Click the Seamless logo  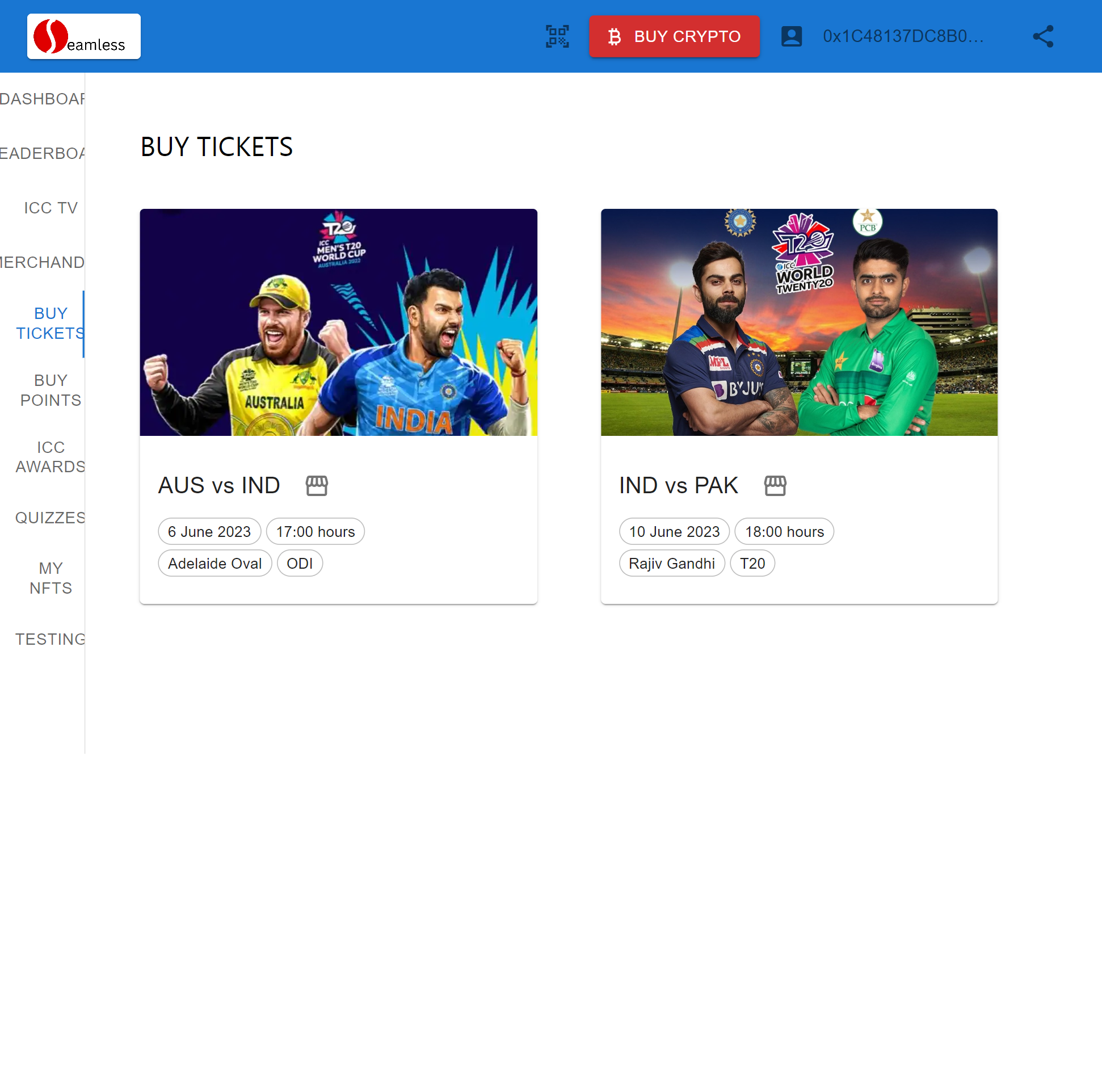point(84,36)
